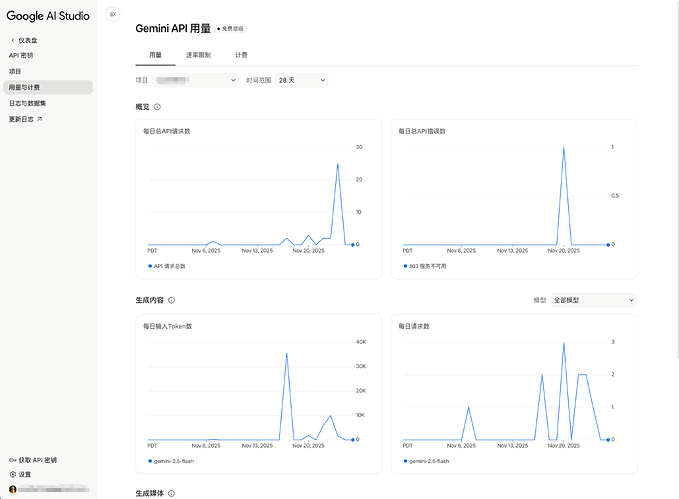Open the 模型 全部模型 dropdown

click(594, 300)
